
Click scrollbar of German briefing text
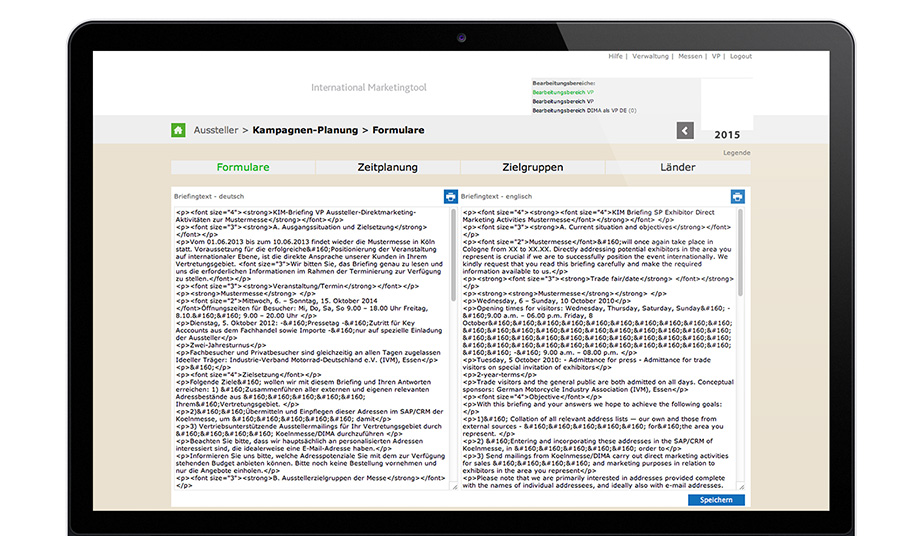tap(453, 260)
